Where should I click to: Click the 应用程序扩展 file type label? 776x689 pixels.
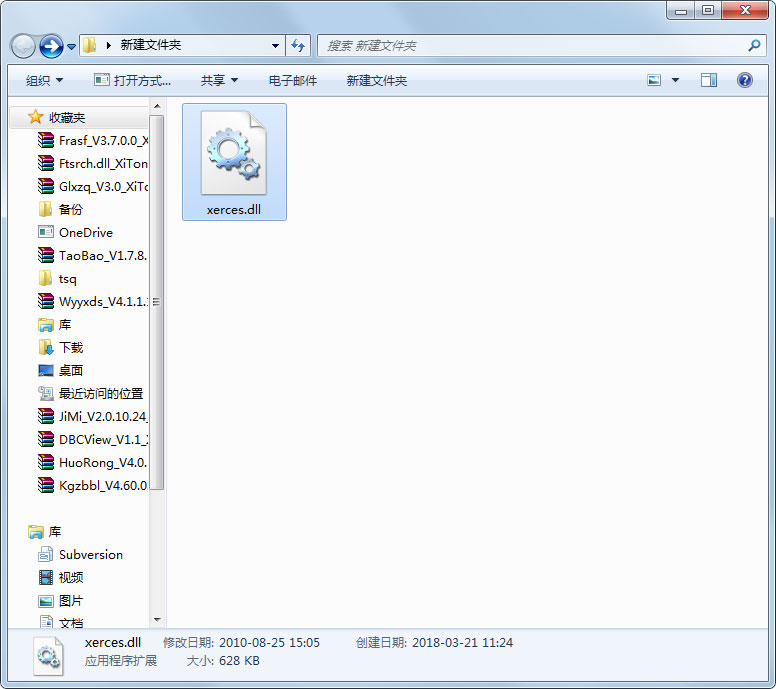click(x=121, y=661)
